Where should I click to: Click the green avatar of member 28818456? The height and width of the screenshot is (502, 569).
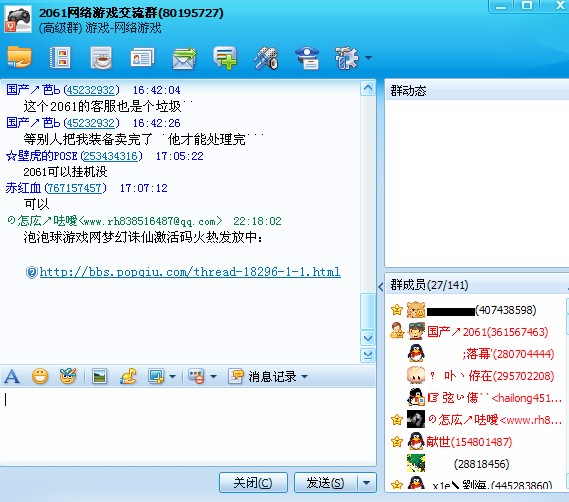pos(416,464)
